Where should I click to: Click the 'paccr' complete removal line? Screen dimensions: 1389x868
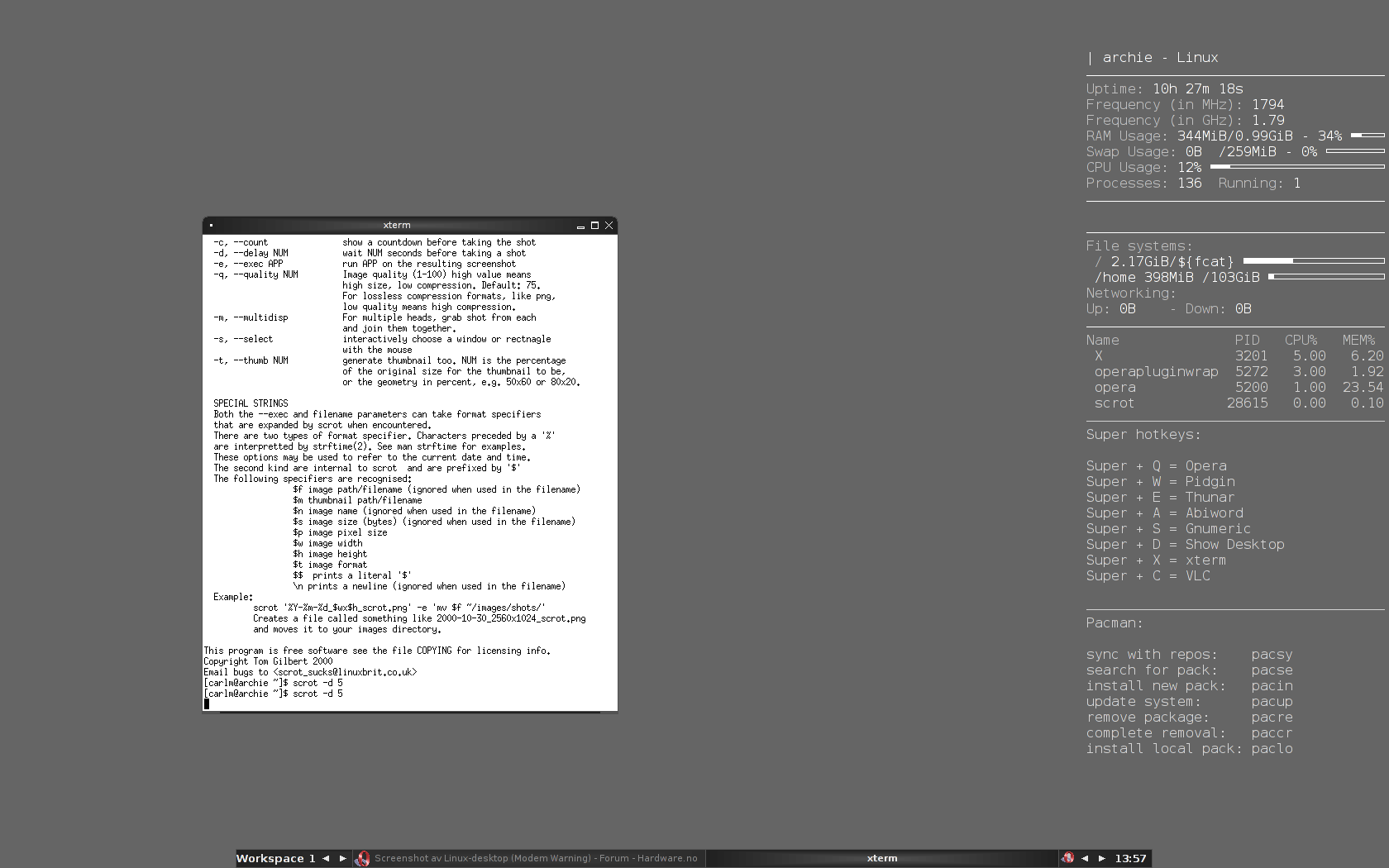click(x=1189, y=733)
